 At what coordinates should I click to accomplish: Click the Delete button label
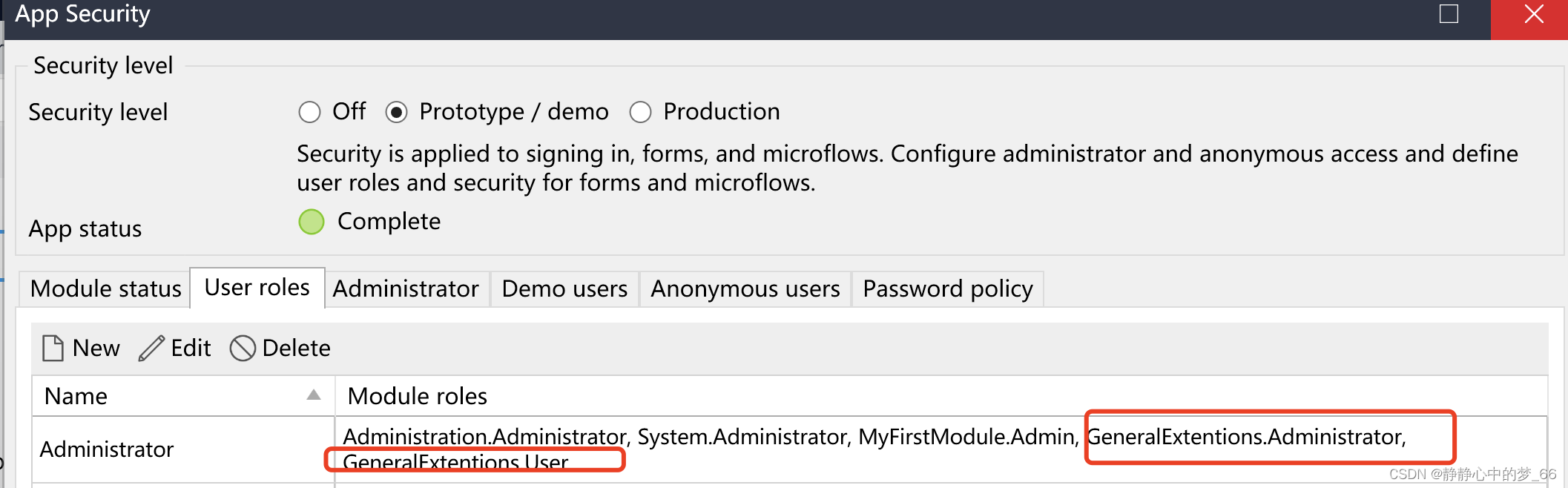[296, 348]
